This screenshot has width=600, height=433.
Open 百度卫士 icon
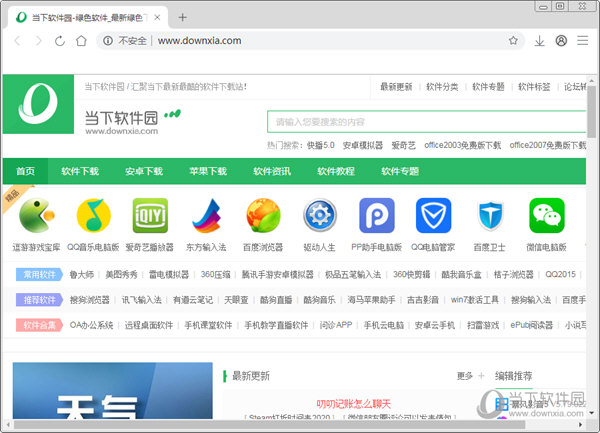point(490,215)
